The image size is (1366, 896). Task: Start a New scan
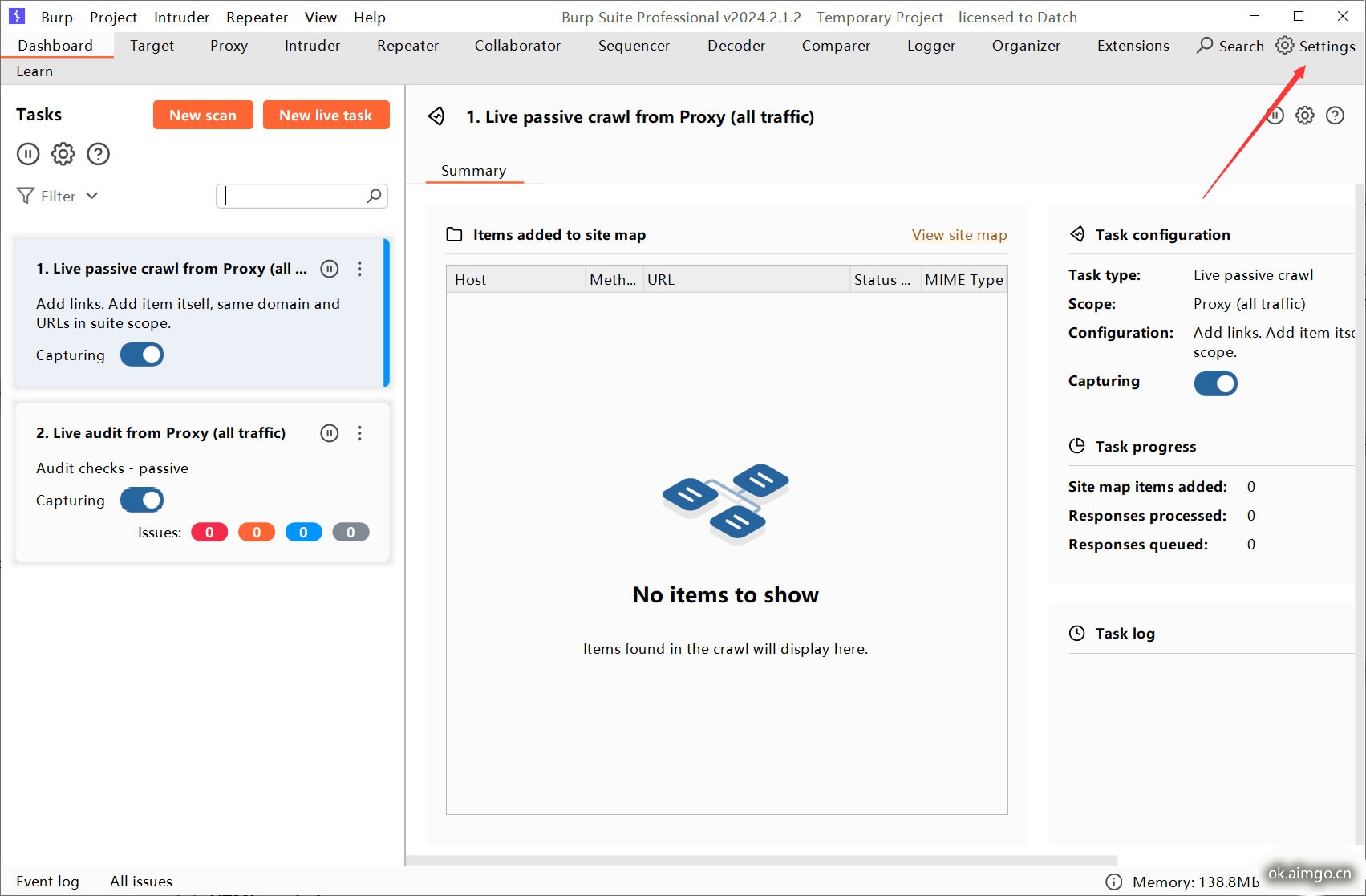click(x=203, y=115)
